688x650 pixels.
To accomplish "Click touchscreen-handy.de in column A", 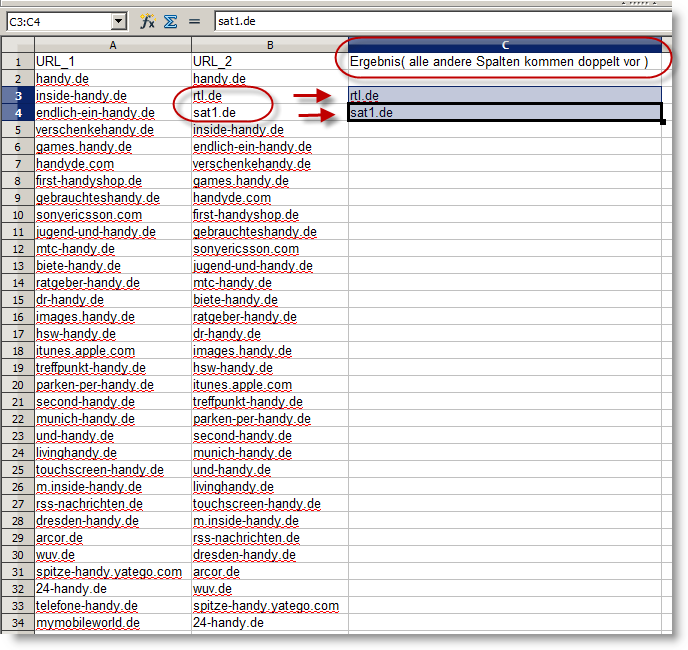I will click(x=113, y=470).
